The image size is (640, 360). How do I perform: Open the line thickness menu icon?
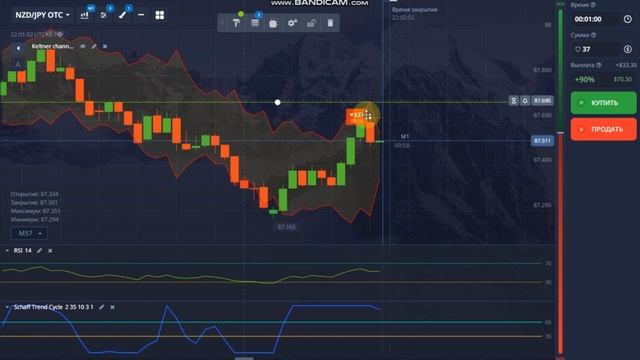click(x=255, y=23)
